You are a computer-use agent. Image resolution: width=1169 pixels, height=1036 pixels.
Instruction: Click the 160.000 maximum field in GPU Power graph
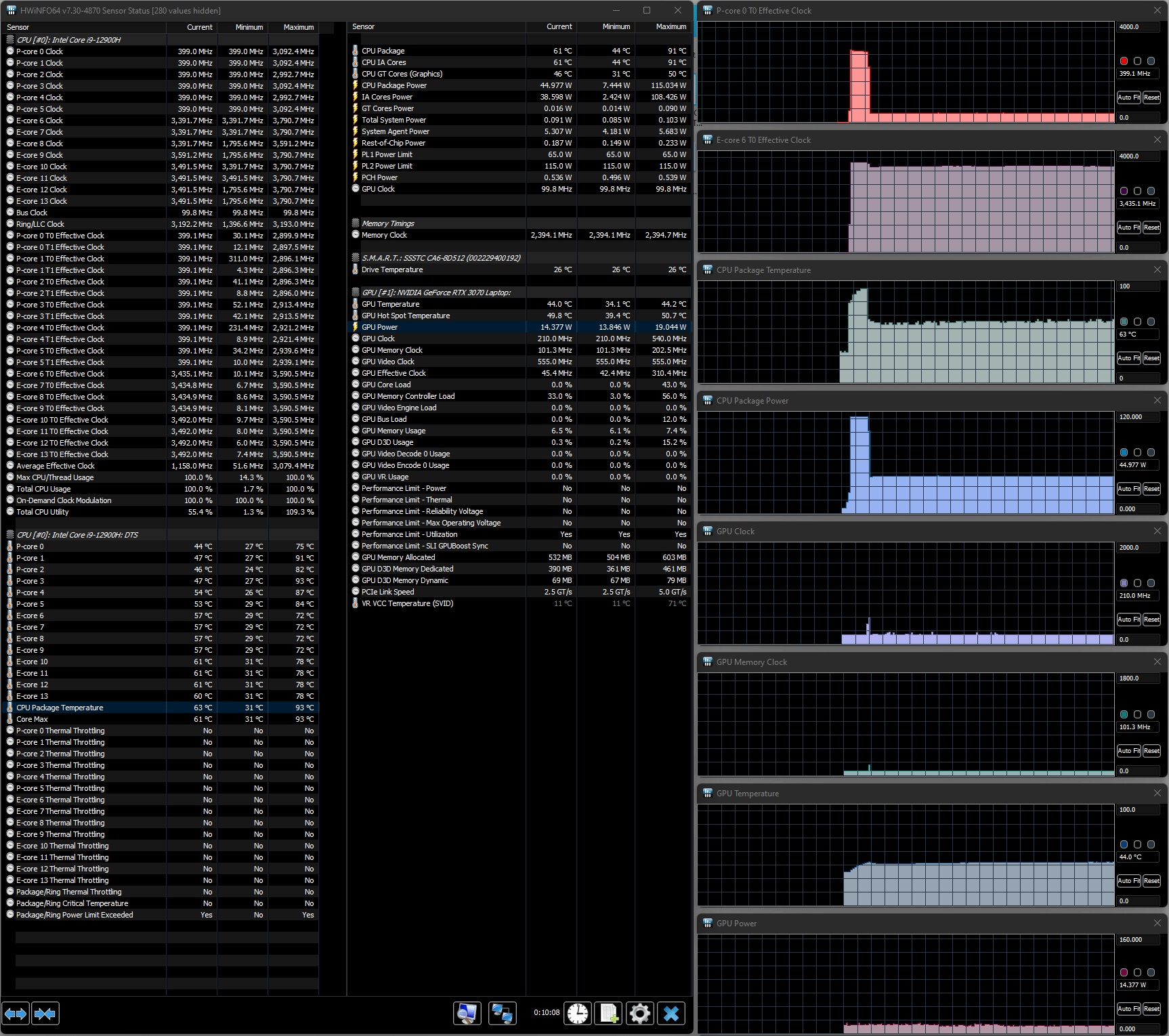coord(1139,940)
